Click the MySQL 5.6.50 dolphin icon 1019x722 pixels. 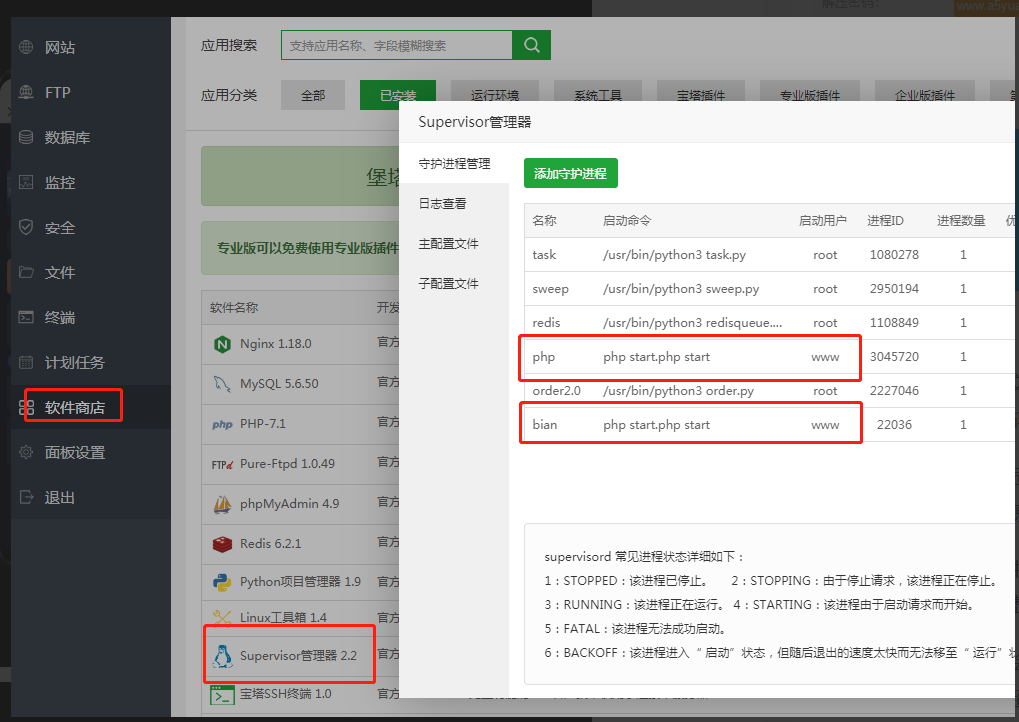[x=222, y=384]
